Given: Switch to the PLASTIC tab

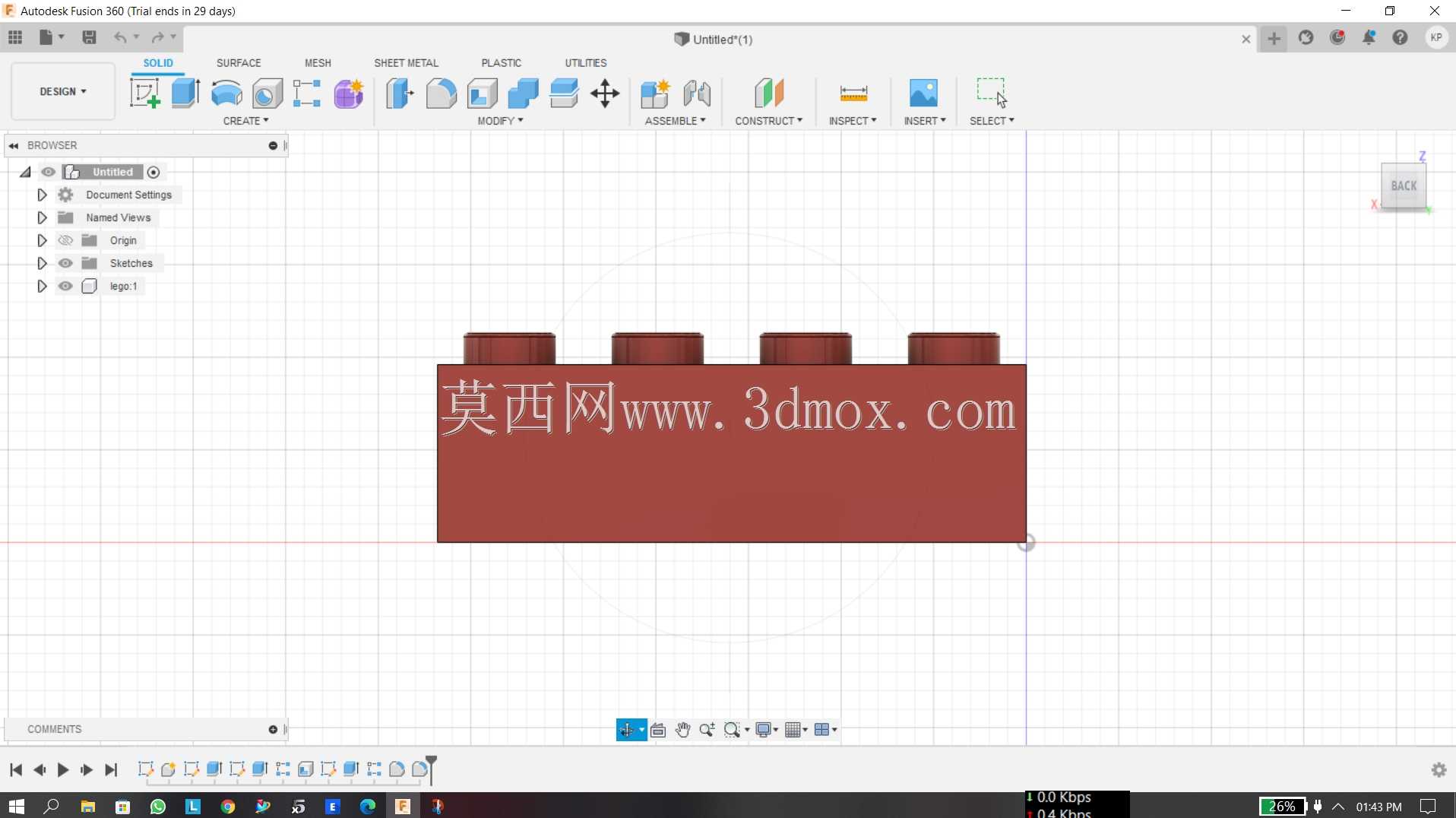Looking at the screenshot, I should (501, 63).
